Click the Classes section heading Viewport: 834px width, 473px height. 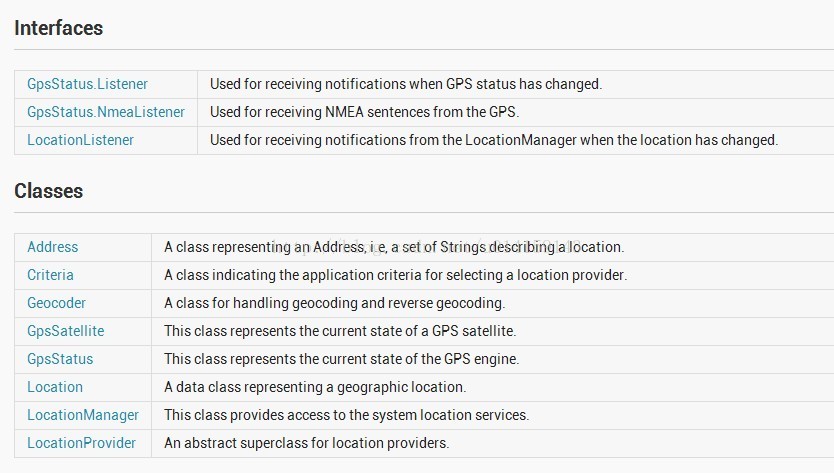tap(48, 191)
